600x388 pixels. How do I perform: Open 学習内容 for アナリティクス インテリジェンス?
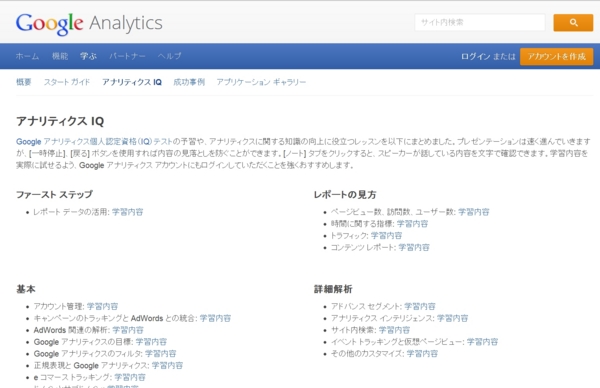click(452, 318)
